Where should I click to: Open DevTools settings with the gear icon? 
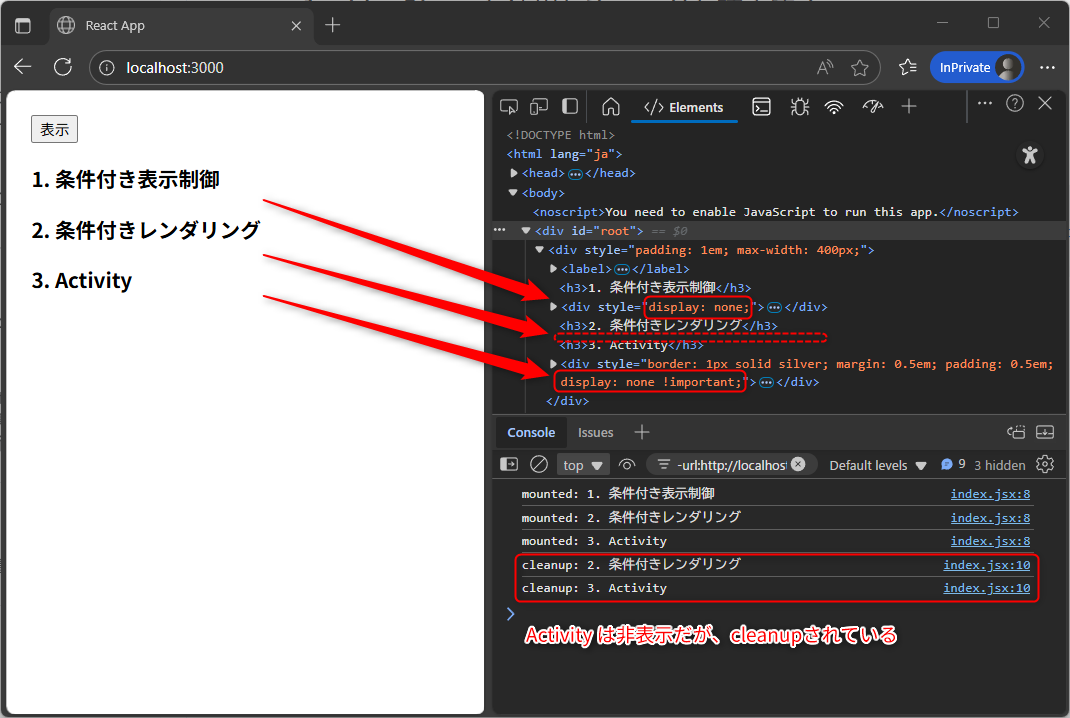(1045, 464)
